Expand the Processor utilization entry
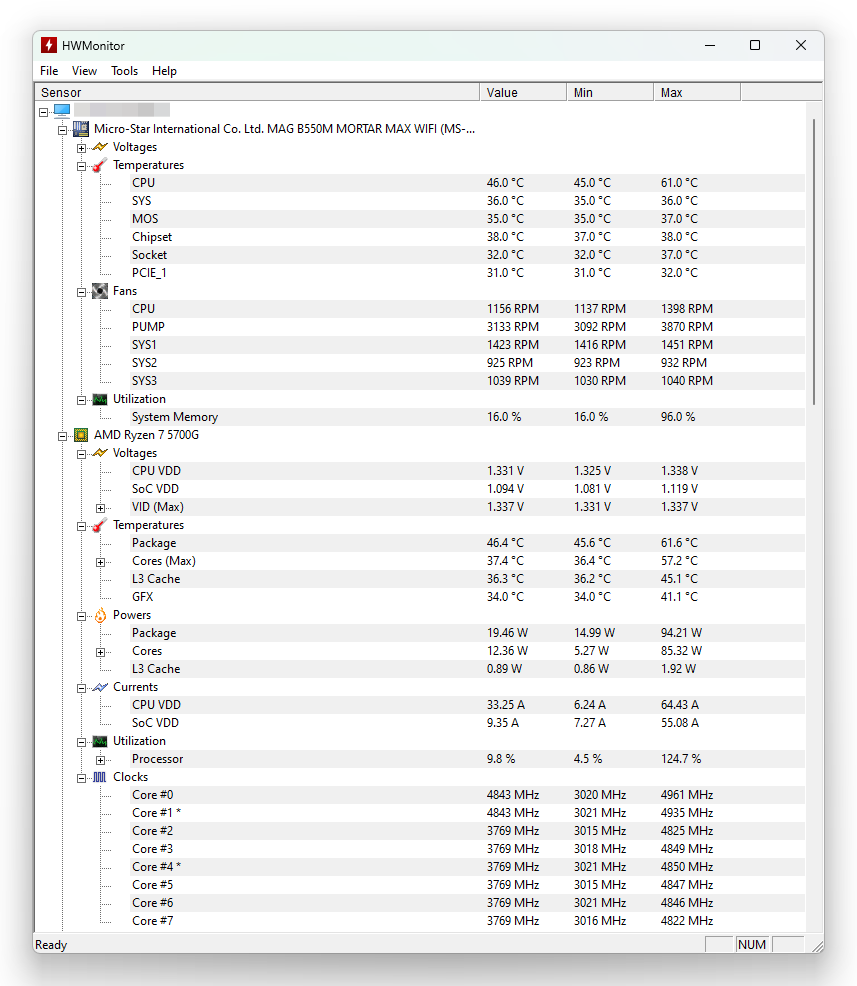Viewport: 857px width, 986px height. [101, 760]
